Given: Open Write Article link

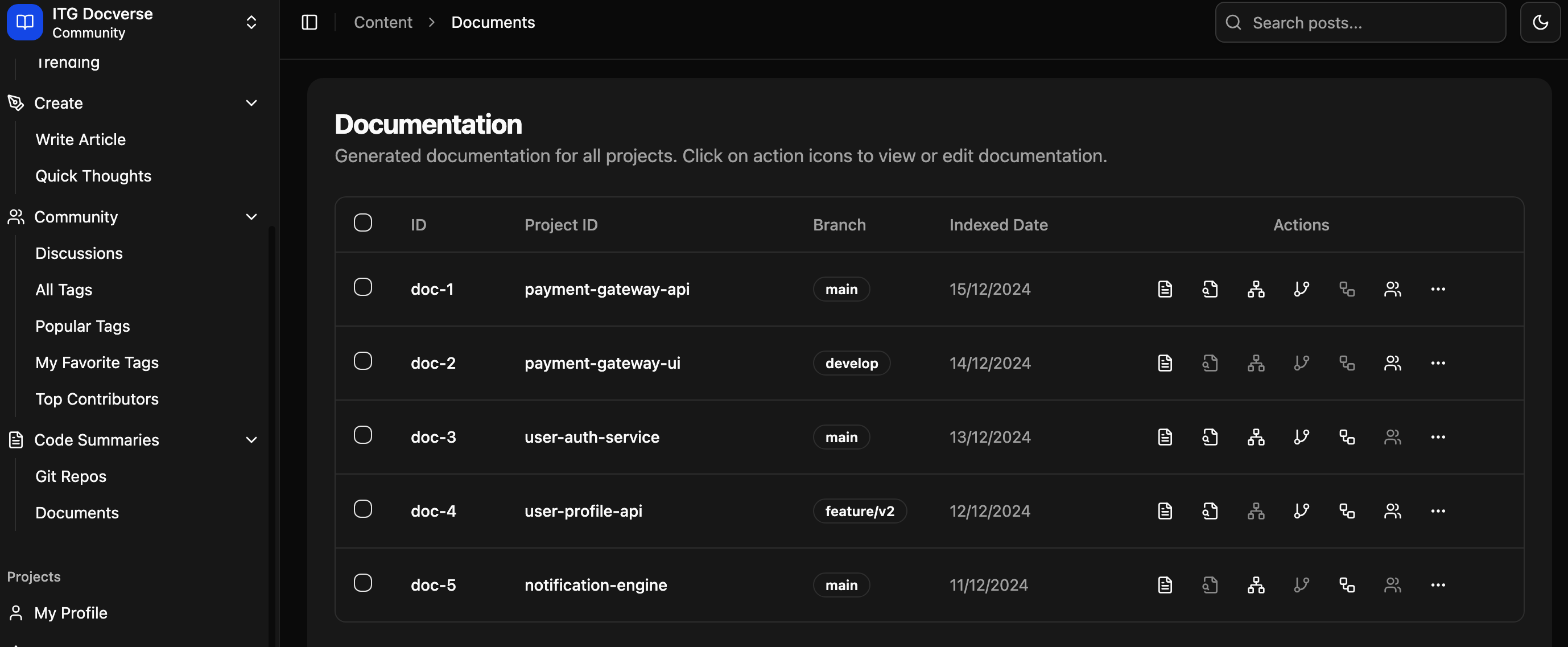Looking at the screenshot, I should pos(80,139).
